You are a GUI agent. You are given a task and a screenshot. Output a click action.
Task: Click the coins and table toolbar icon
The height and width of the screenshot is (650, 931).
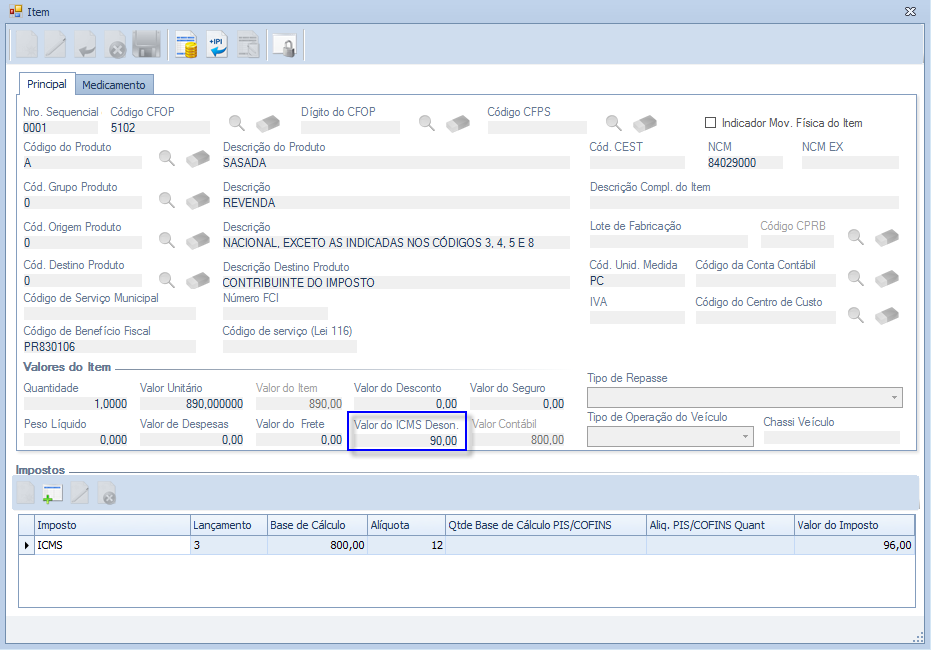(x=186, y=45)
